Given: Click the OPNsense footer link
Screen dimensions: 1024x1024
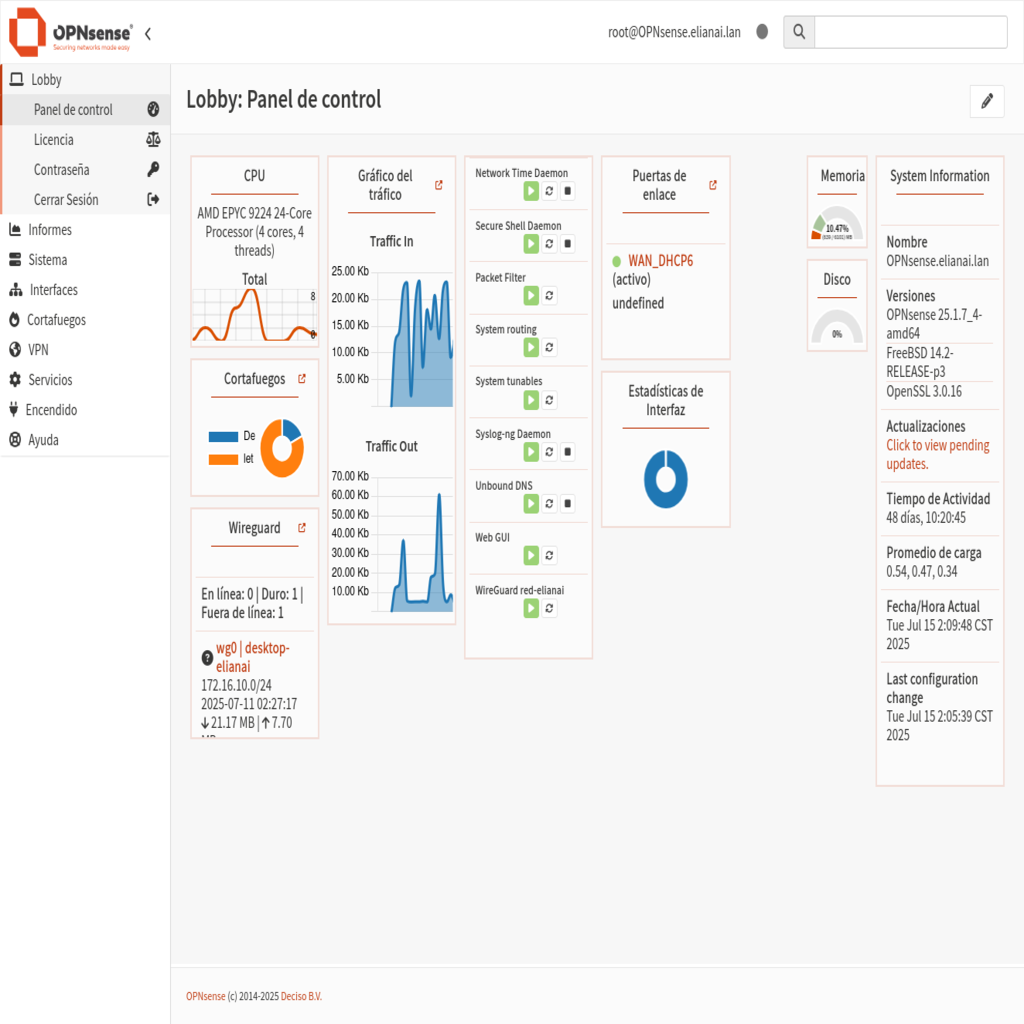Looking at the screenshot, I should point(206,996).
